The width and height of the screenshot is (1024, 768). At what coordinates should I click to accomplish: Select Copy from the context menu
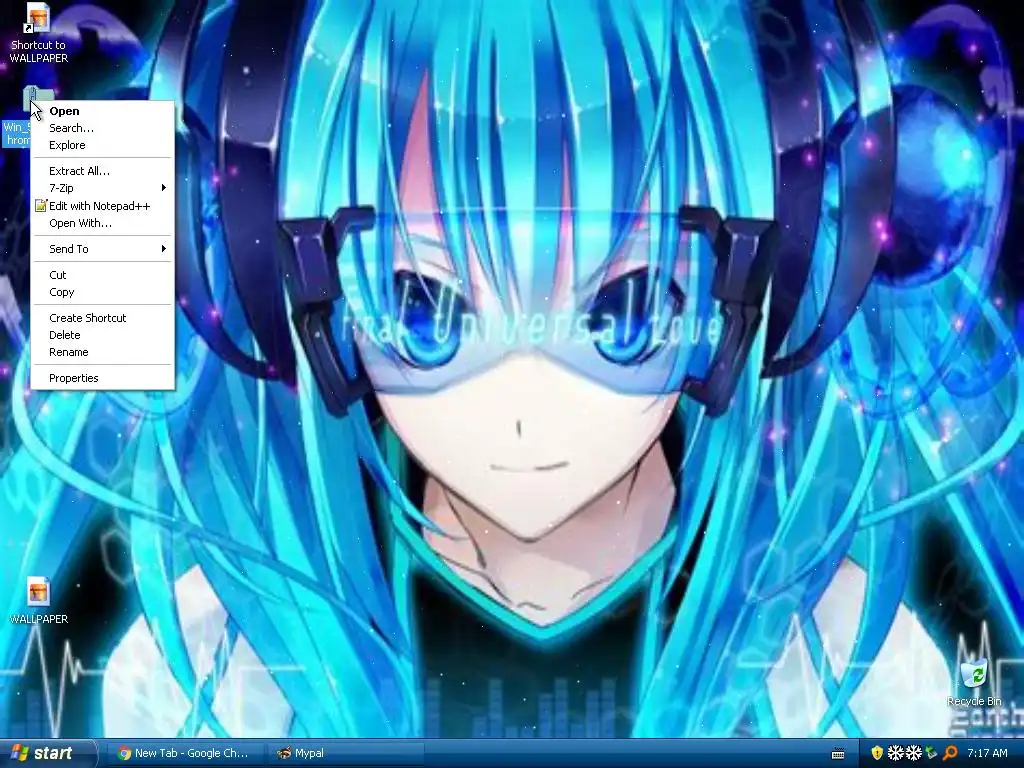(103, 292)
